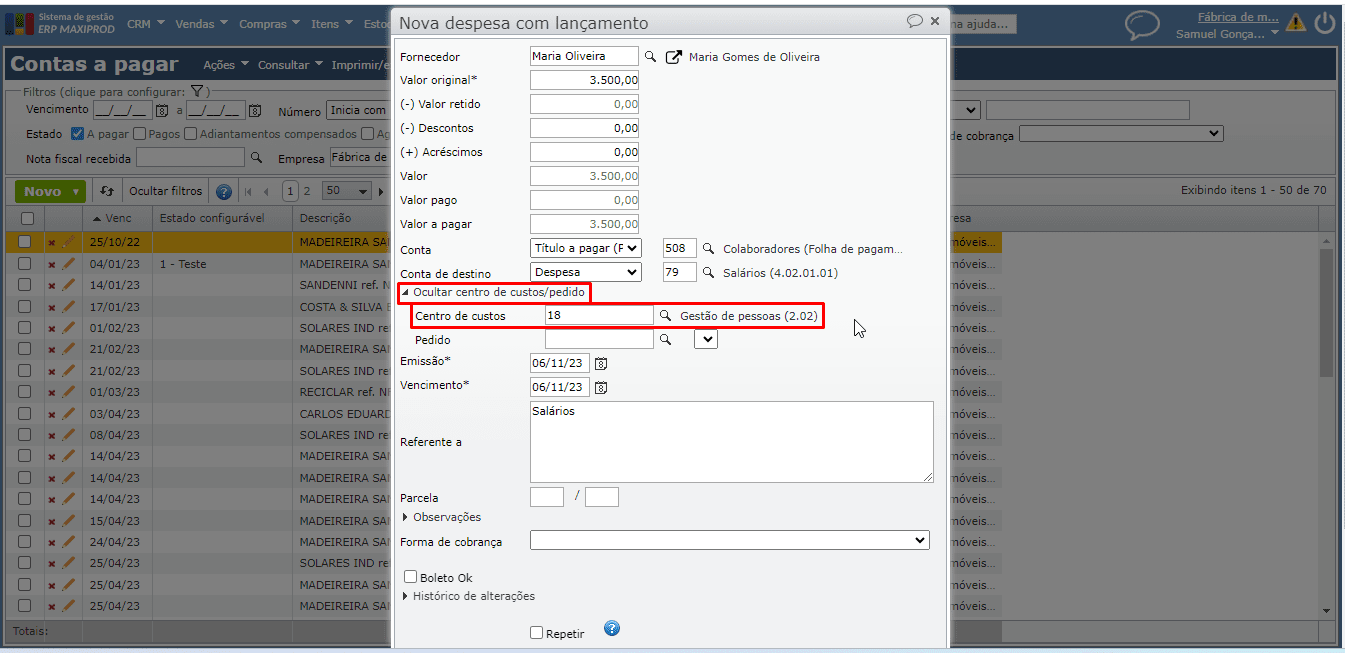Check the Adiantamentos compensados checkbox
This screenshot has height=653, width=1345.
point(191,134)
